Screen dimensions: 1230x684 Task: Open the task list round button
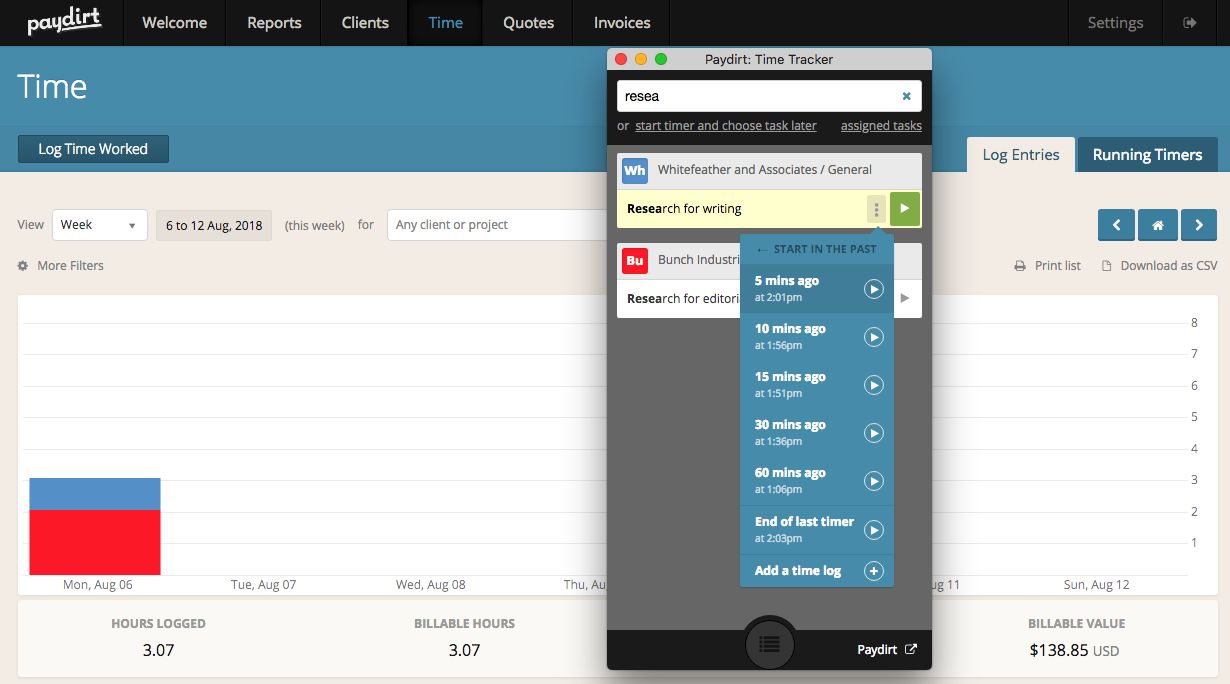tap(769, 645)
